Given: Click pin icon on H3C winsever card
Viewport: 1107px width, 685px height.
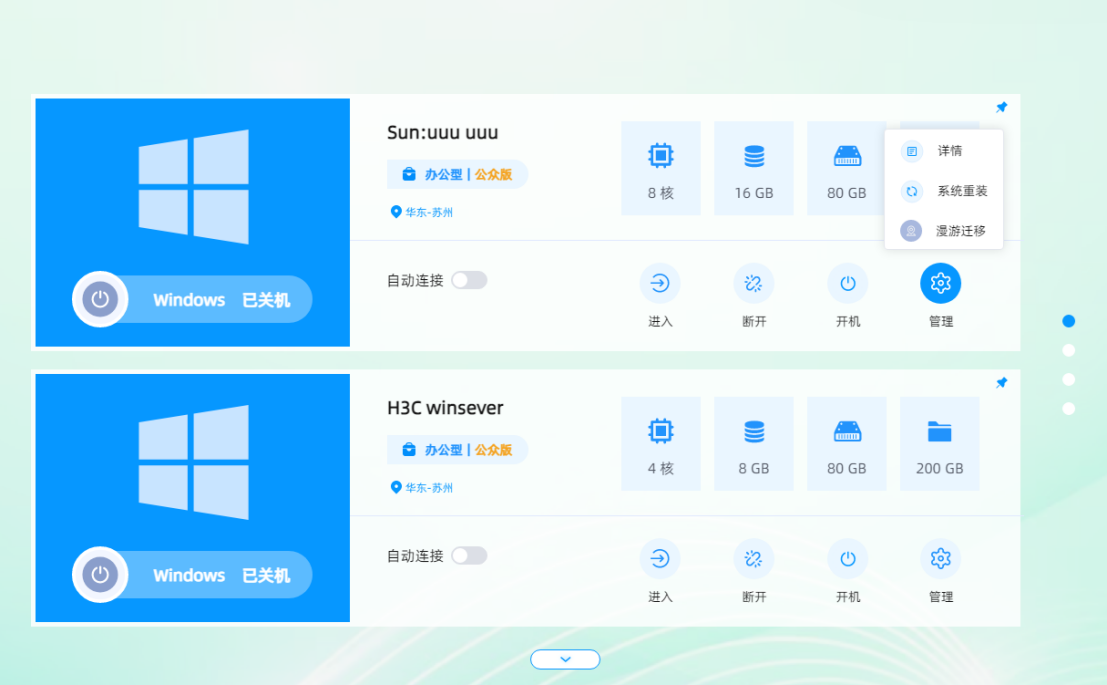Looking at the screenshot, I should tap(1001, 383).
